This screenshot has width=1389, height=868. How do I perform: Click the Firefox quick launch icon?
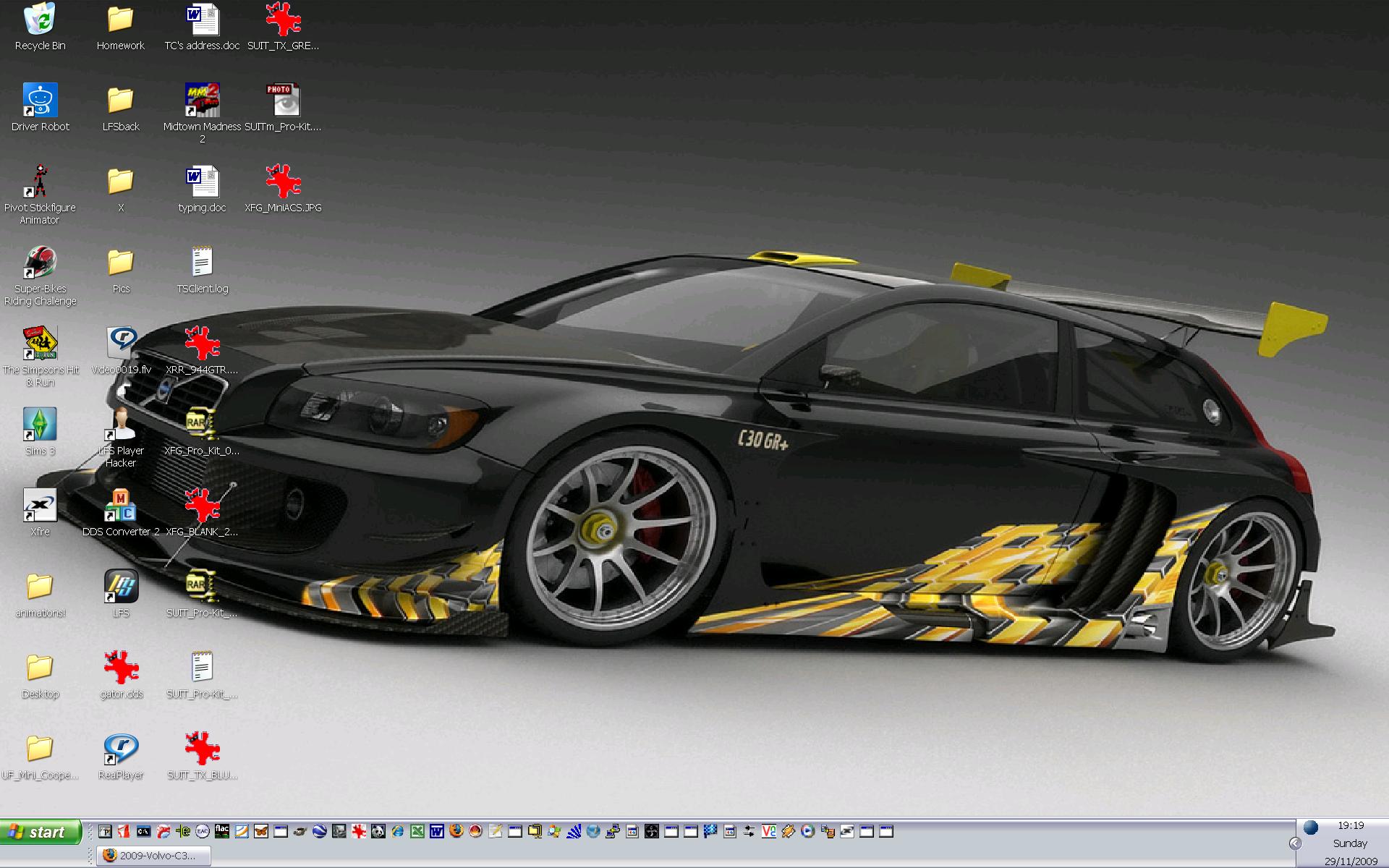point(456,831)
